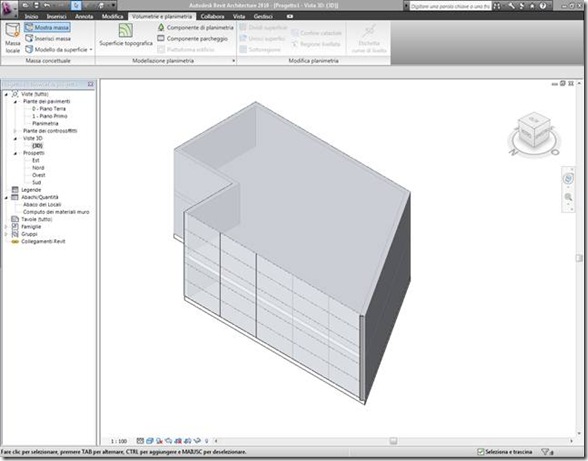Image resolution: width=588 pixels, height=461 pixels.
Task: Toggle the Seleziona e trascina checkbox
Action: [x=481, y=452]
